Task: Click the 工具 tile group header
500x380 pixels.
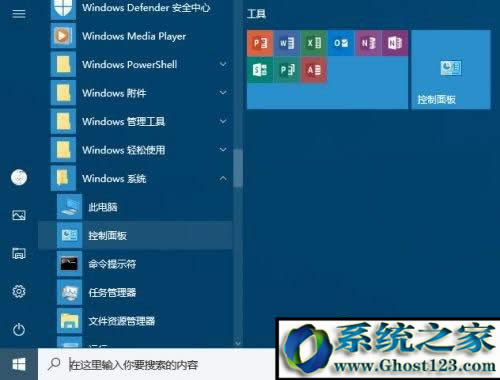Action: [256, 14]
